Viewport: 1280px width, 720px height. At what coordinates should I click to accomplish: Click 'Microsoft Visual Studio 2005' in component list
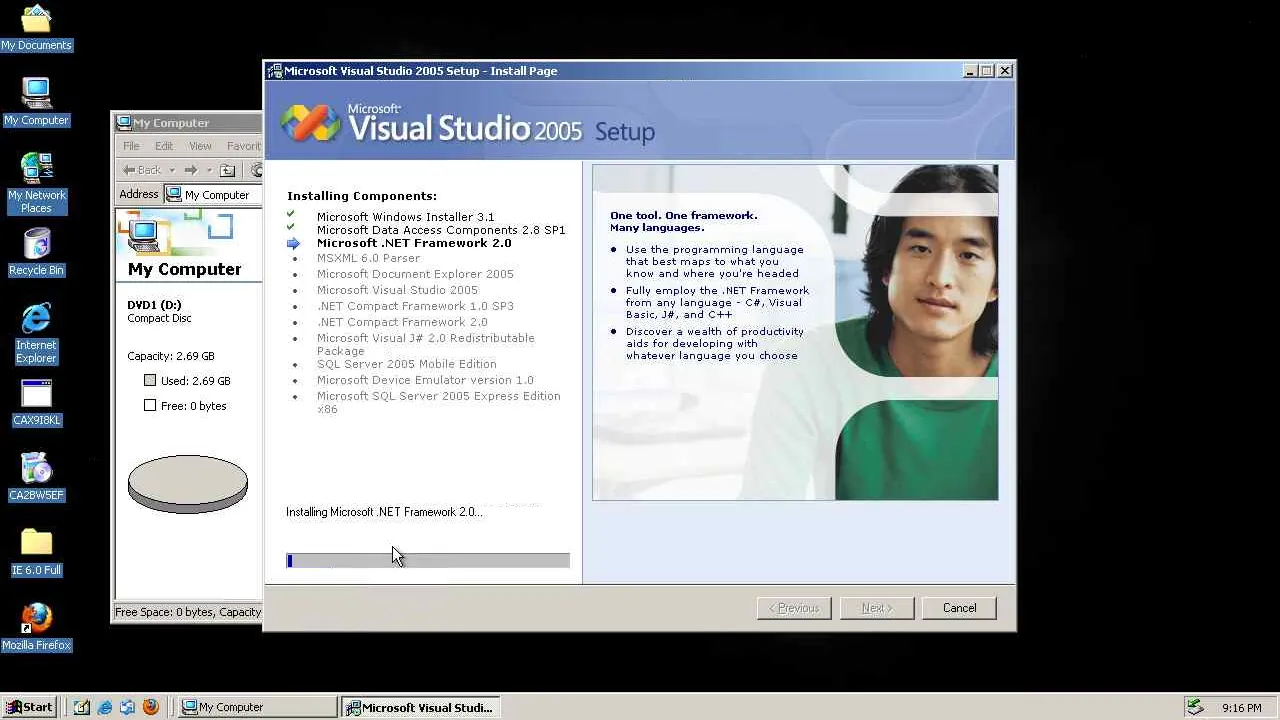click(397, 290)
